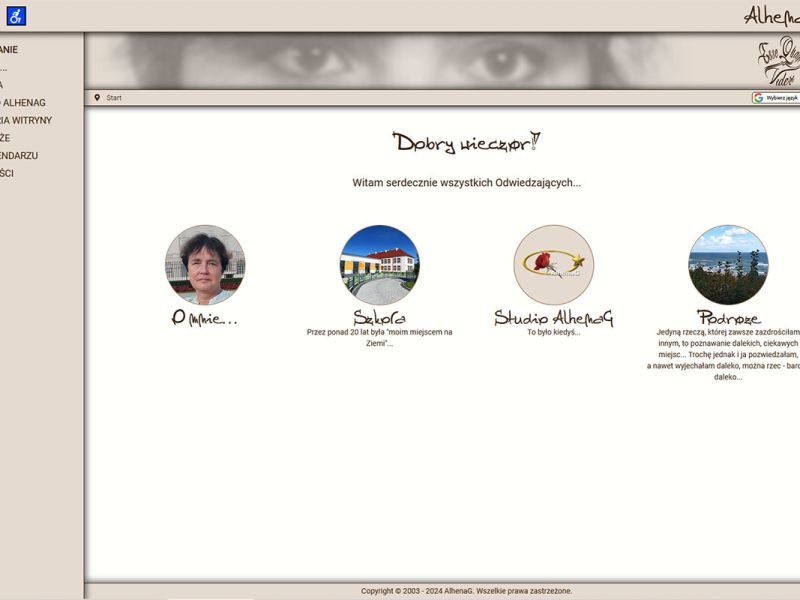The image size is (800, 600).
Task: Select the sidebar item ending in ALHENAG
Action: tap(23, 103)
